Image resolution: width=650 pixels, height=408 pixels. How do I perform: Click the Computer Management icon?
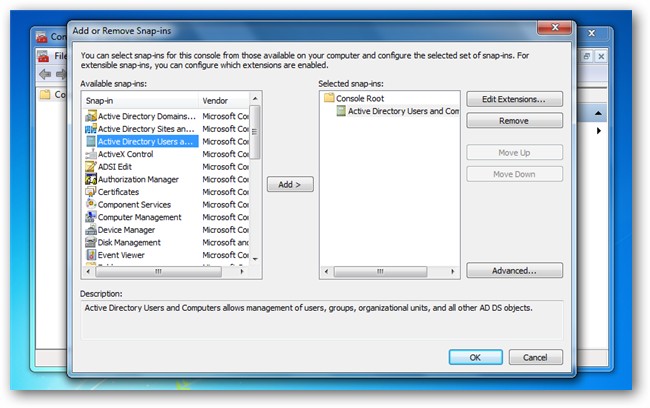[x=90, y=217]
